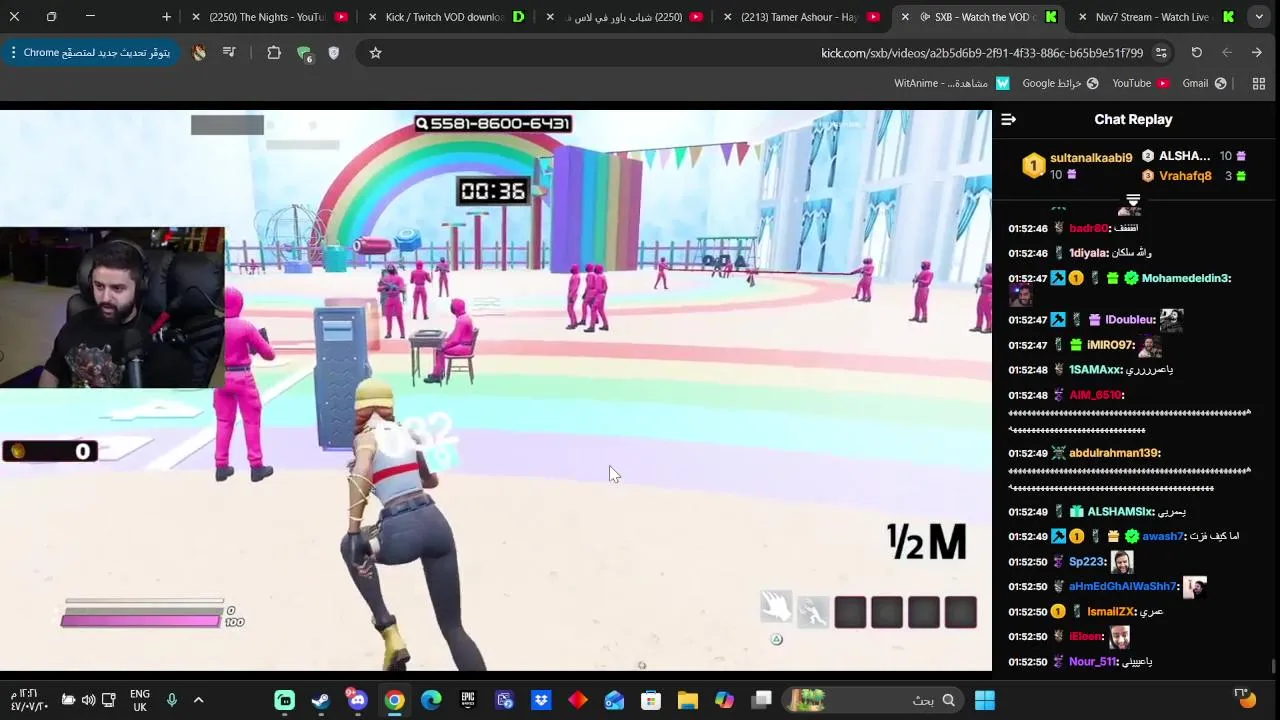The image size is (1280, 720).
Task: Close the Tamer Ashour tab
Action: (x=727, y=17)
